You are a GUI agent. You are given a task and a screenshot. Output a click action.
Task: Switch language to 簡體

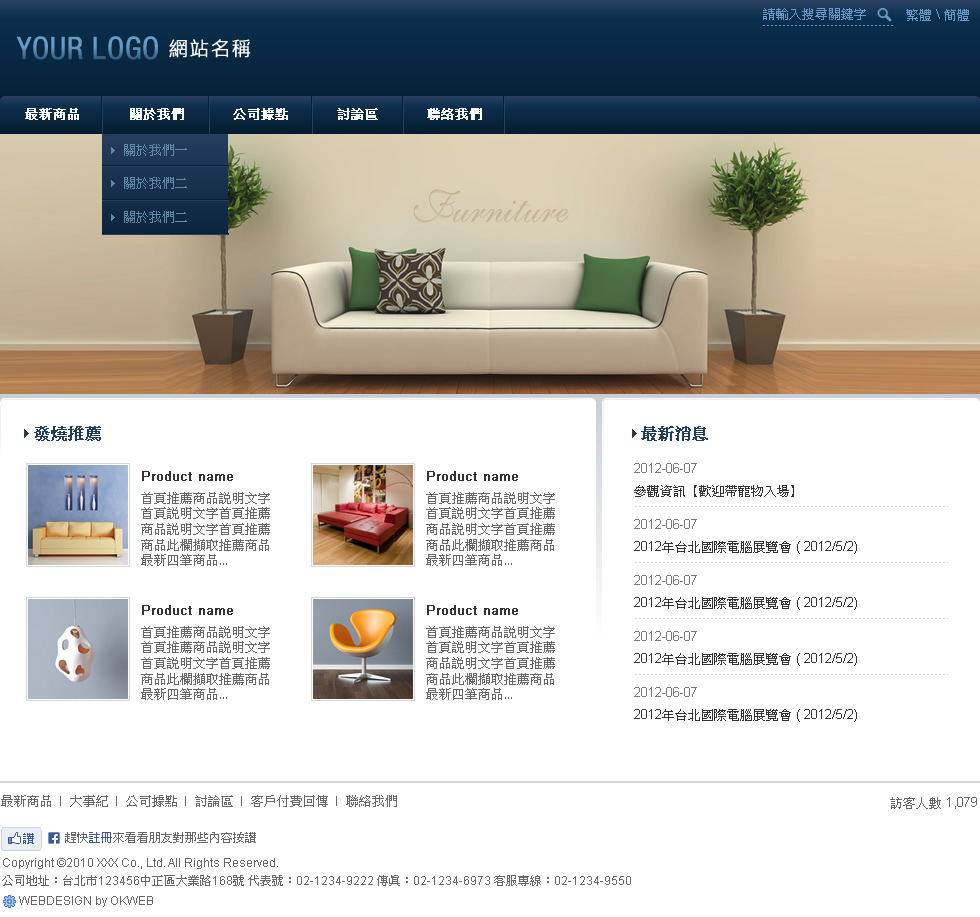(956, 15)
